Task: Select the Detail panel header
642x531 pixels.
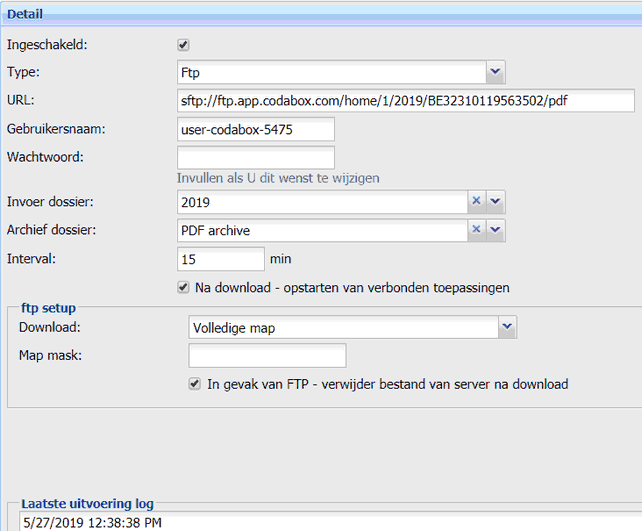Action: click(x=321, y=14)
